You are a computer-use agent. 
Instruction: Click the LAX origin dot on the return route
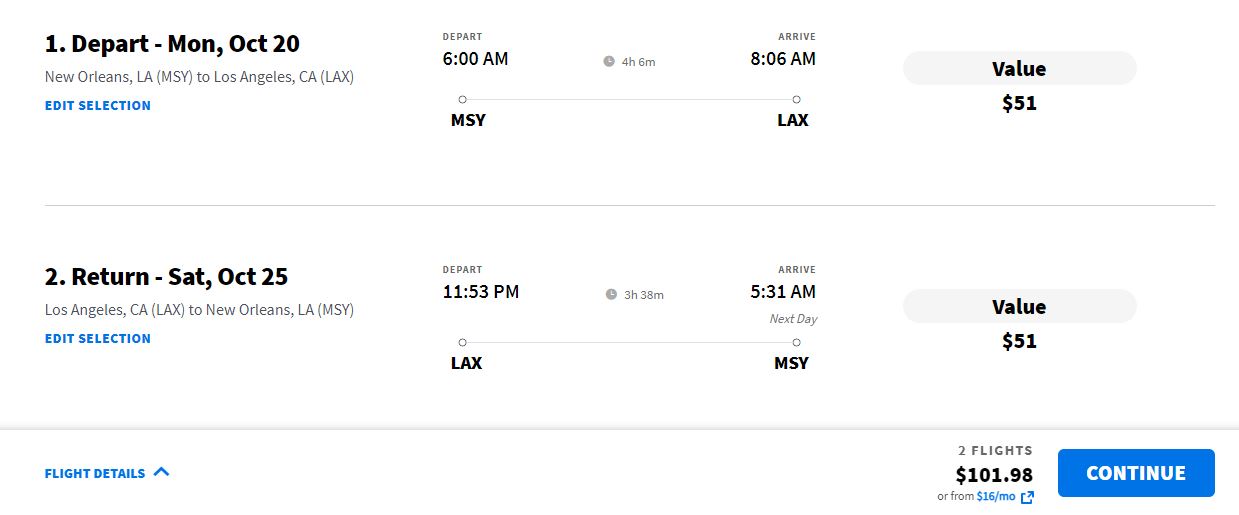(462, 342)
